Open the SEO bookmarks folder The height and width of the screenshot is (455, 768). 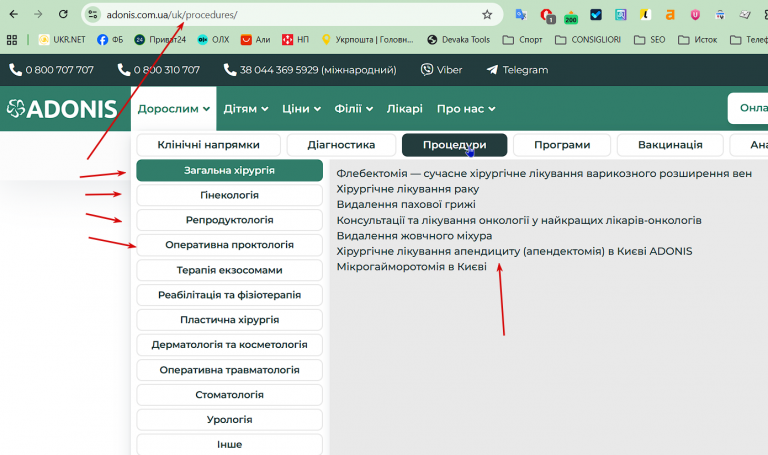(649, 40)
